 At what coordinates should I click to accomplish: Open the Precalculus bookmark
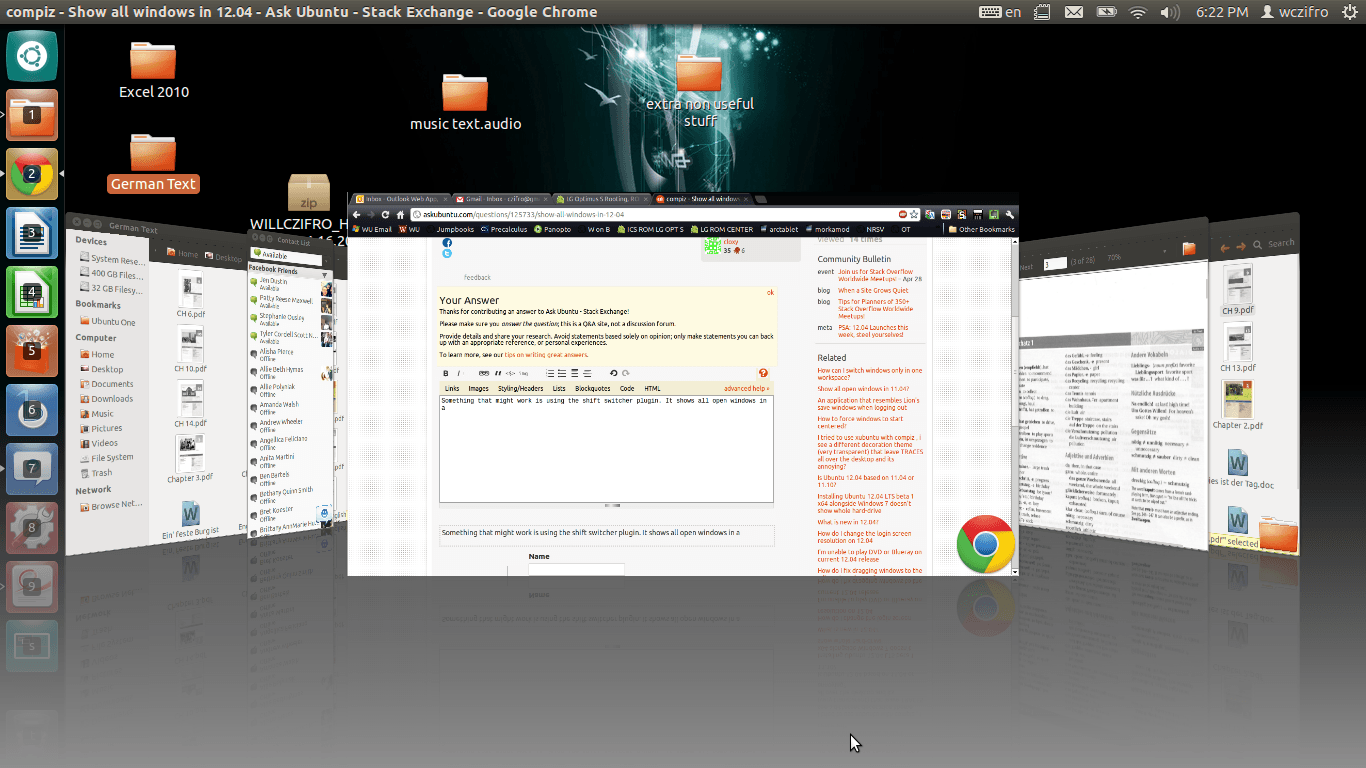pyautogui.click(x=504, y=229)
